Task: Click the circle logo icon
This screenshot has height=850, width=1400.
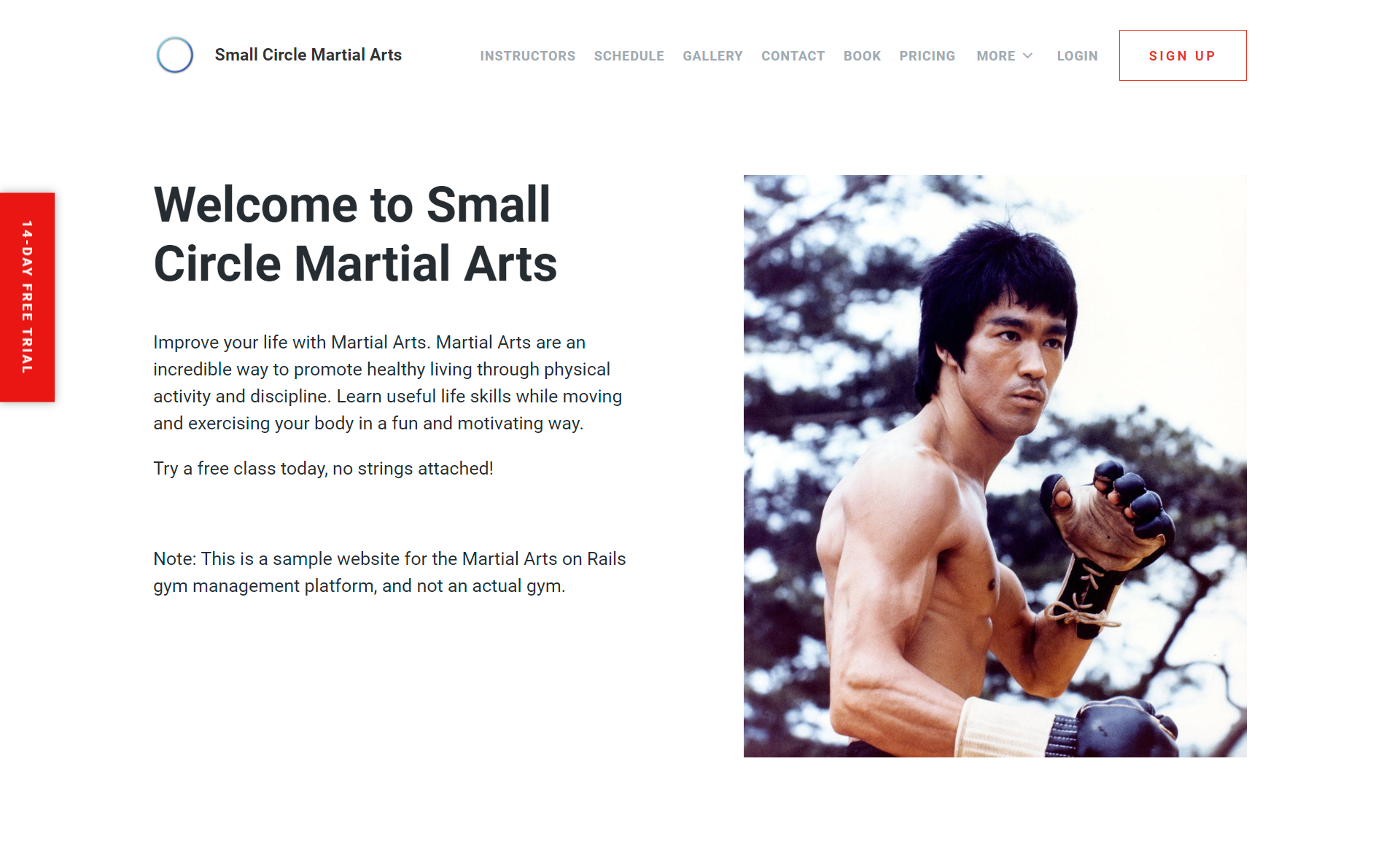Action: [x=175, y=55]
